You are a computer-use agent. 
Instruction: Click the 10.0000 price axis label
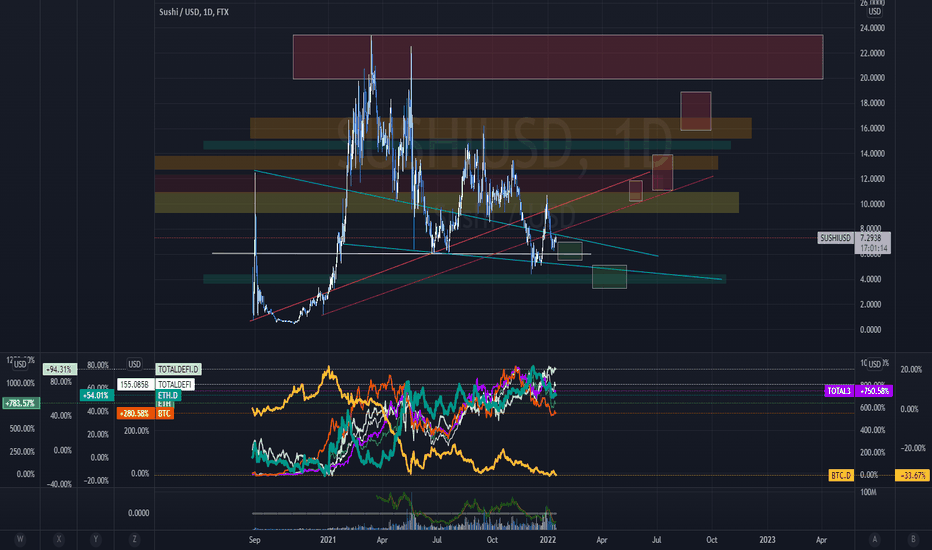(872, 204)
